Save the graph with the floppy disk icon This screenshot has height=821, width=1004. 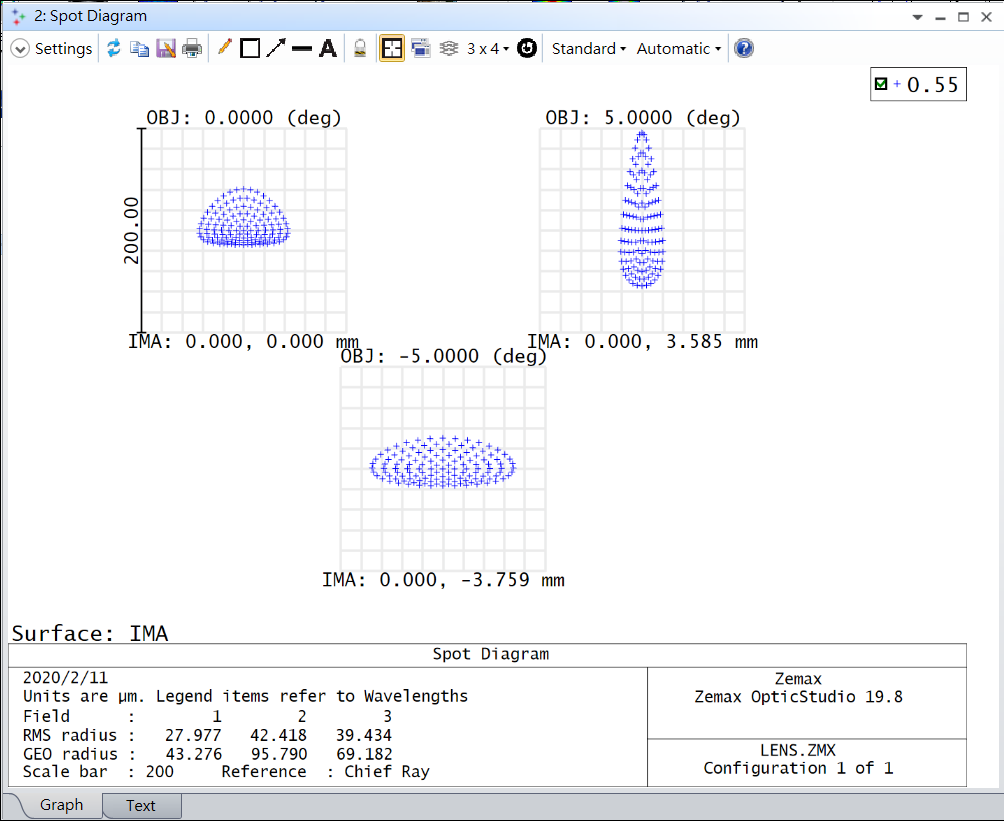tap(166, 48)
